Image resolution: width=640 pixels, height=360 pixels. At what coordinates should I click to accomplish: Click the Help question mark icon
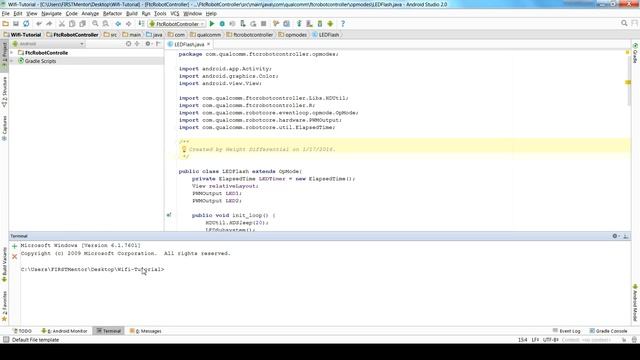click(343, 24)
